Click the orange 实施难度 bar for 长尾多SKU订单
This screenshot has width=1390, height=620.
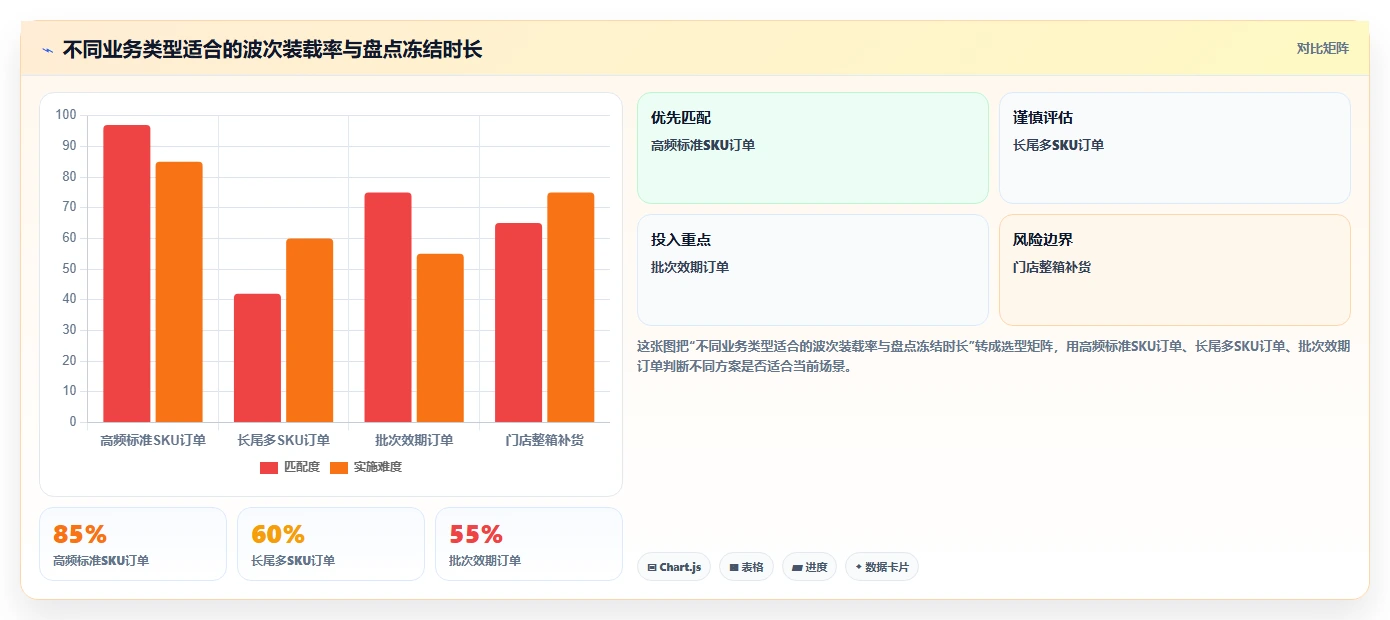309,330
